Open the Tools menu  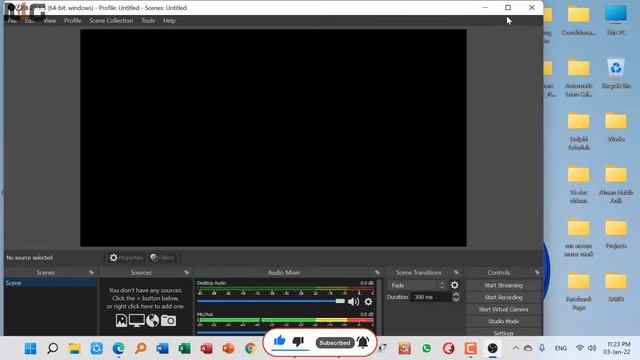pos(148,20)
